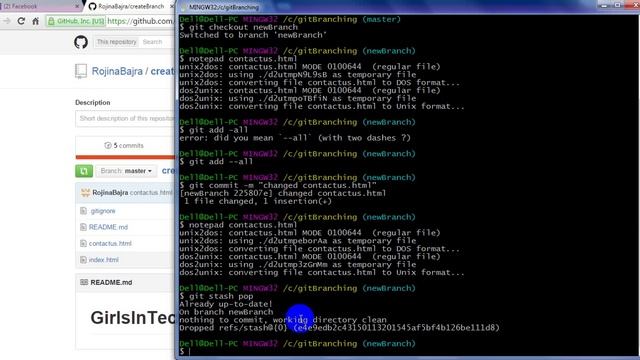Click the contactus.html file icon

(x=83, y=243)
